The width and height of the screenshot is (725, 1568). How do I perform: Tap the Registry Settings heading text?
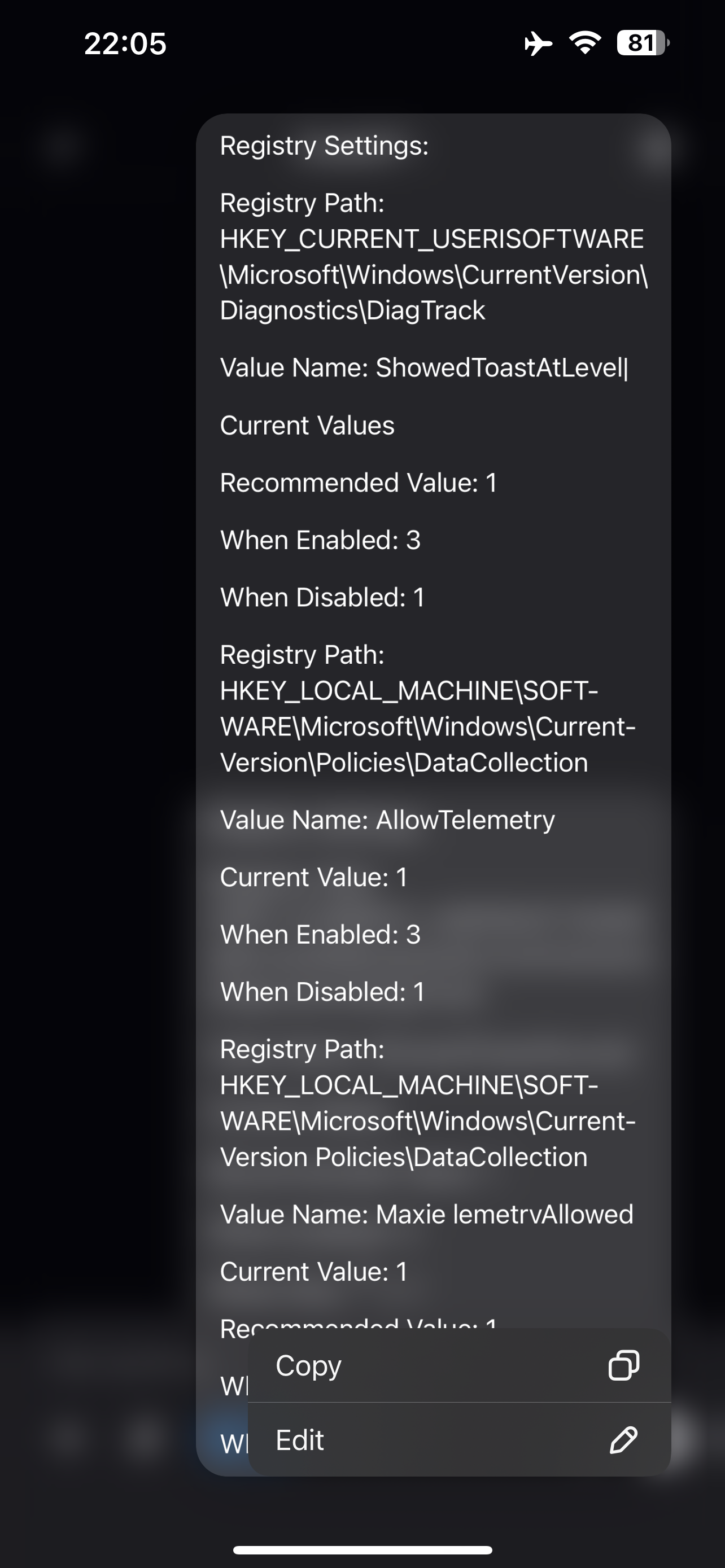[325, 146]
